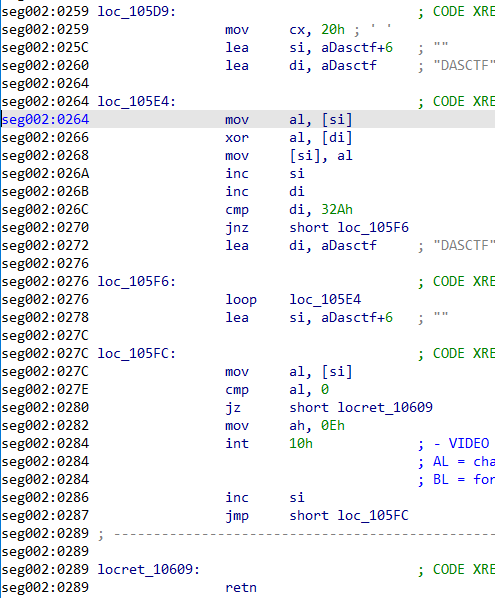Click the loc_105E4 label definition
This screenshot has width=495, height=598.
pyautogui.click(x=137, y=101)
